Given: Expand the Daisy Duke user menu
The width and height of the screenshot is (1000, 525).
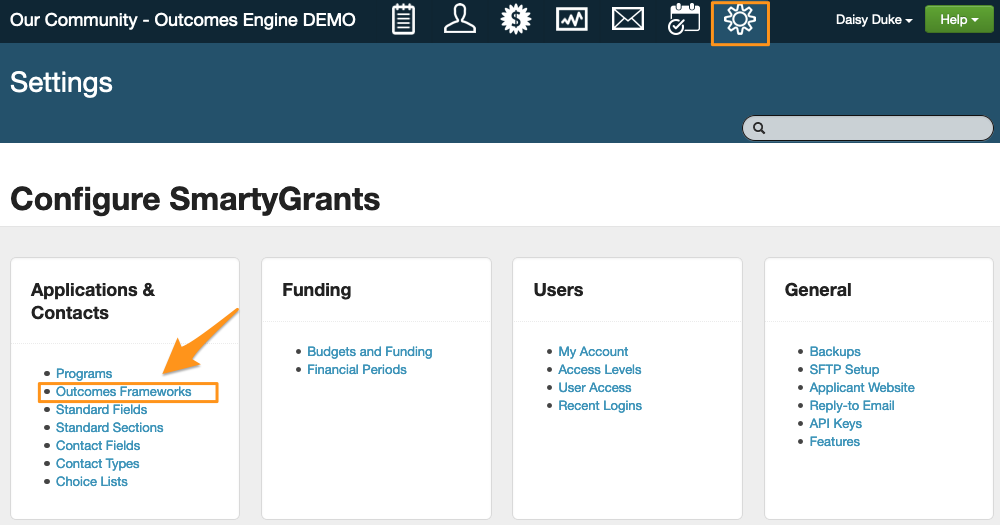Looking at the screenshot, I should [x=873, y=20].
